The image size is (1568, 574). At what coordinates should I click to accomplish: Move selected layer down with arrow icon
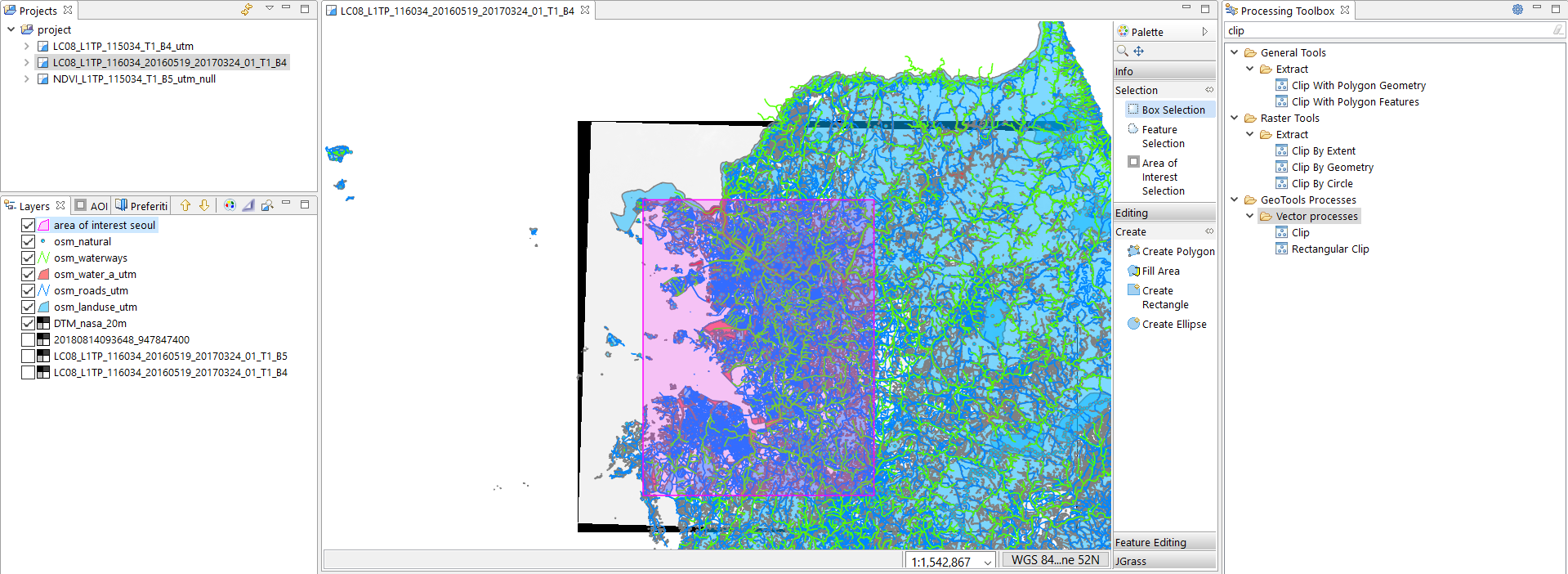pos(204,205)
